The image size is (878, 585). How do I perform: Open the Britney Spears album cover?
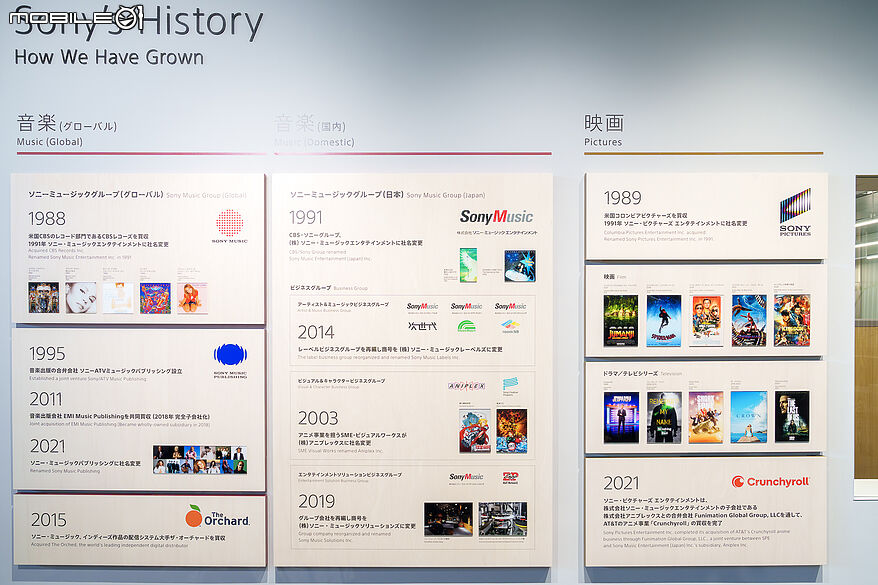coord(192,298)
